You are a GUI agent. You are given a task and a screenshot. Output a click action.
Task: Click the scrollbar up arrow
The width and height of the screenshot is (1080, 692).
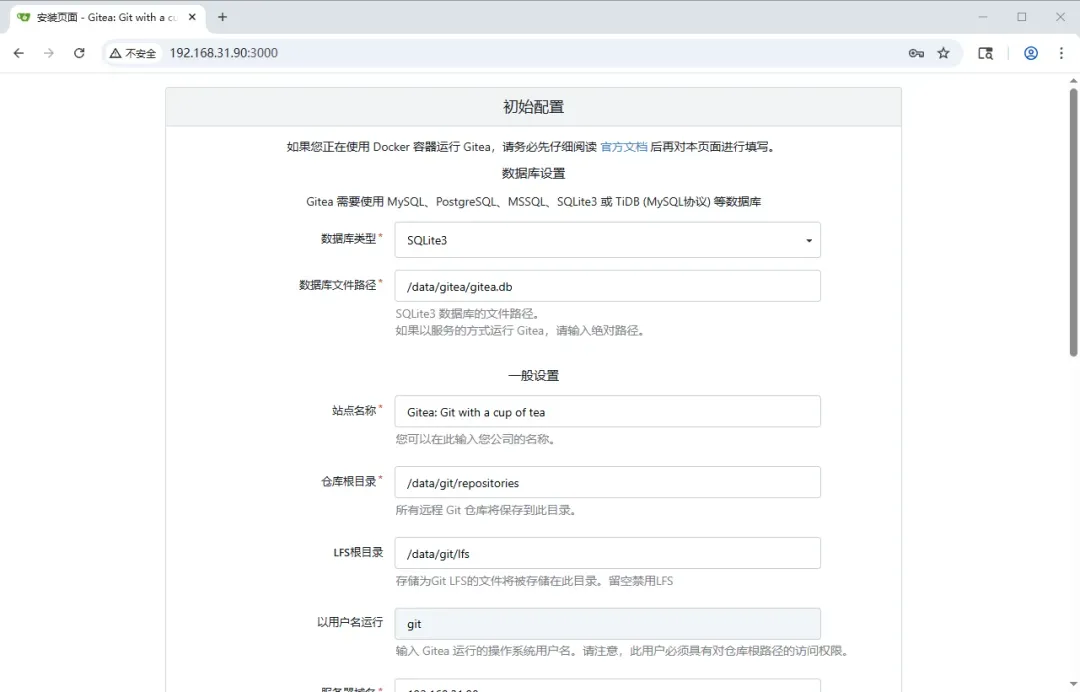1073,81
